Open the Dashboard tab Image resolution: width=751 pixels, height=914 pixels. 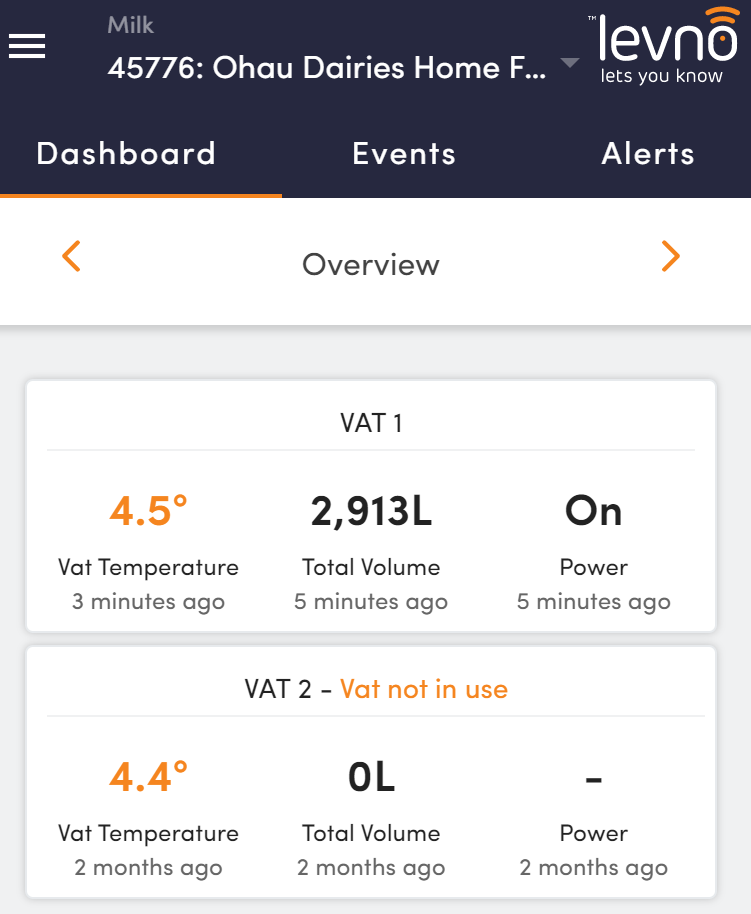click(126, 154)
